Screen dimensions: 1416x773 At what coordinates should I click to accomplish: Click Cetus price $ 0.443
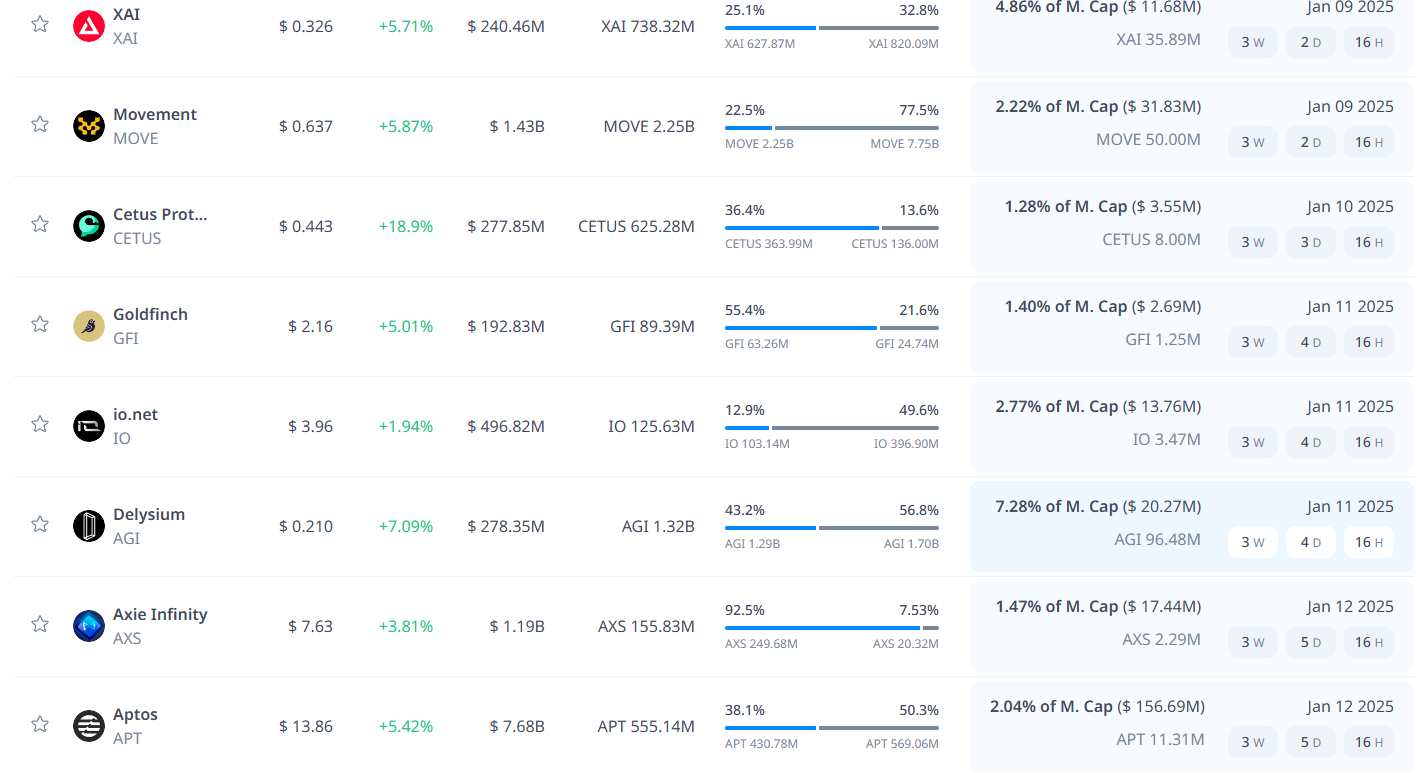tap(306, 226)
